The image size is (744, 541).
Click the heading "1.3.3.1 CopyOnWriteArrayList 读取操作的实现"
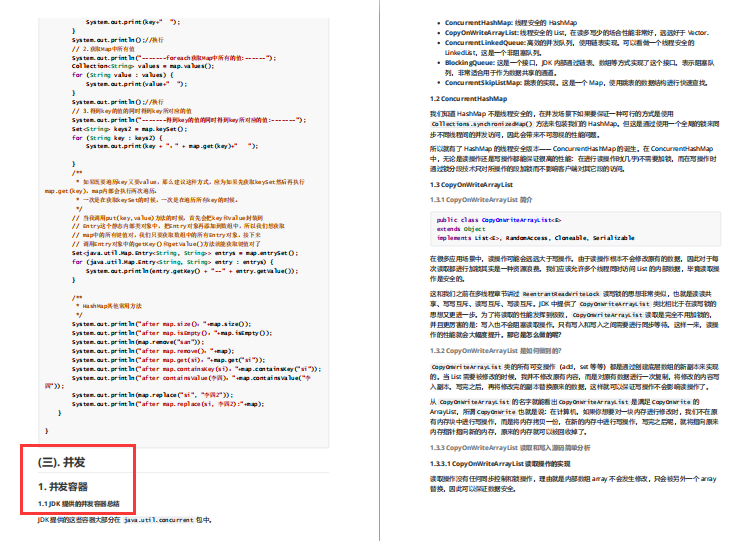500,464
